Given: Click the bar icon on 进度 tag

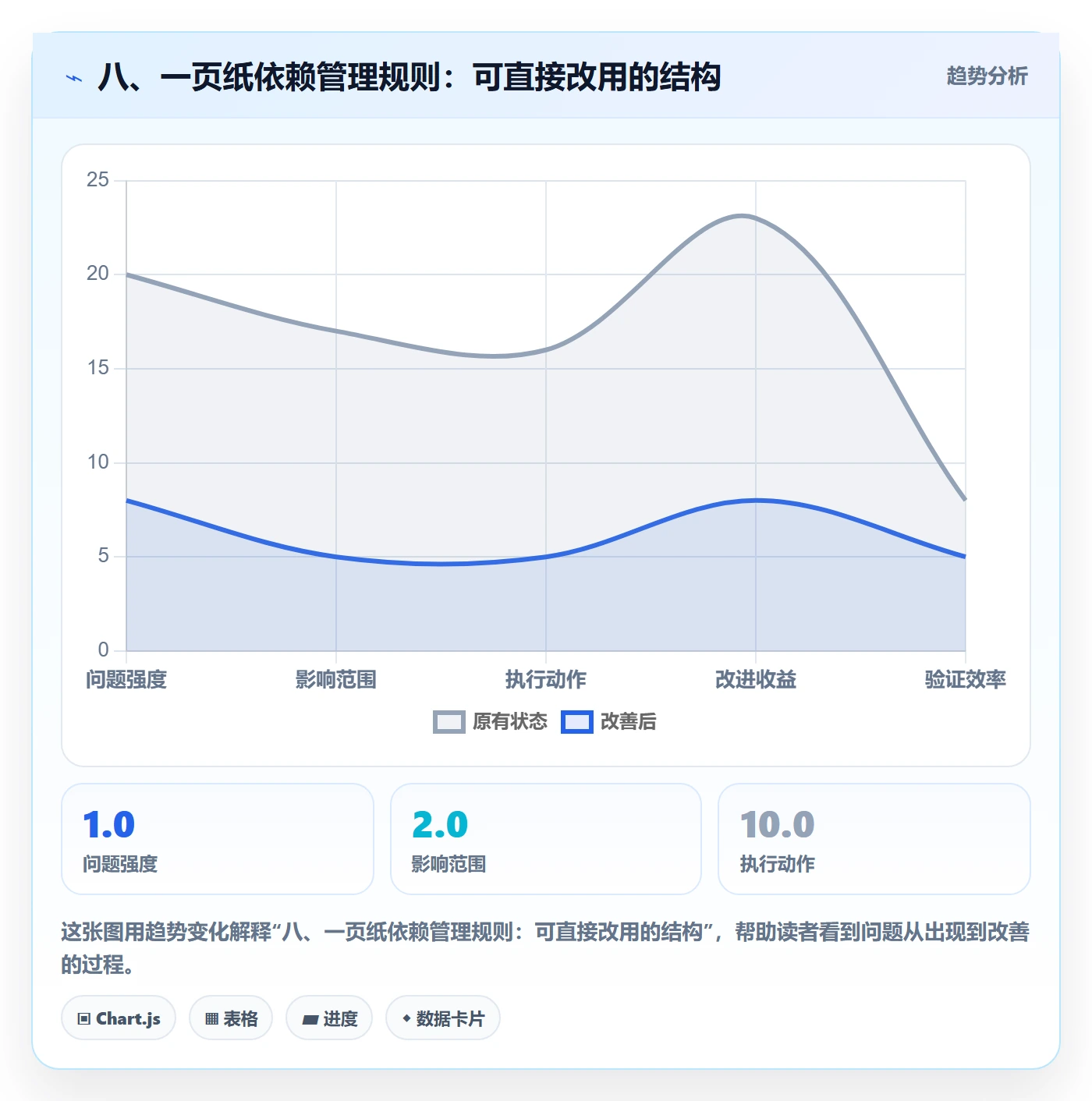Looking at the screenshot, I should click(310, 1019).
